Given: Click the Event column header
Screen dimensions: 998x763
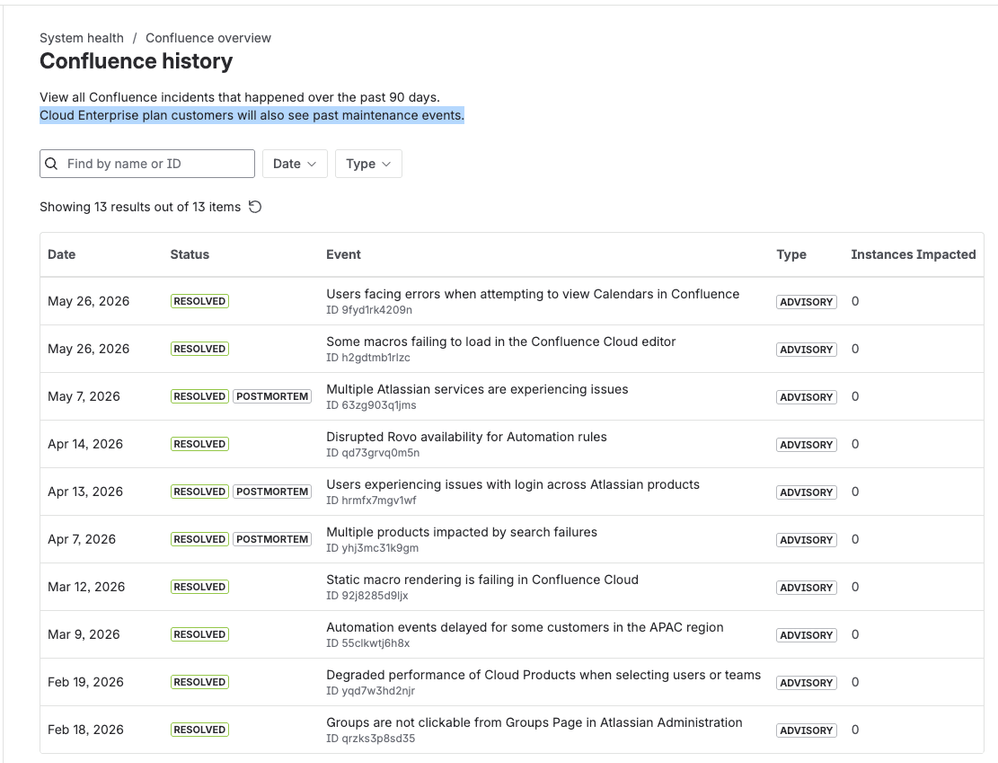Looking at the screenshot, I should pos(344,255).
